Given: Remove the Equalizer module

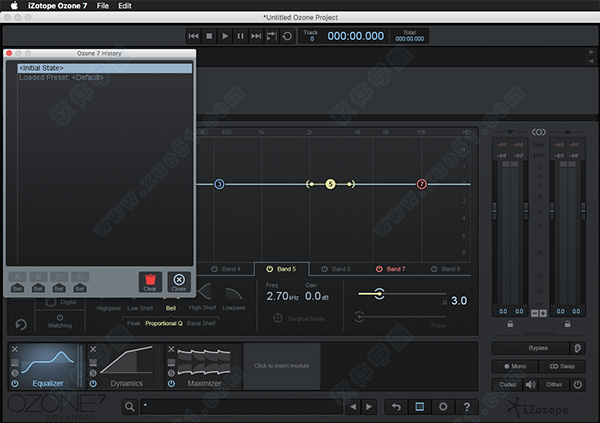Looking at the screenshot, I should click(x=15, y=349).
